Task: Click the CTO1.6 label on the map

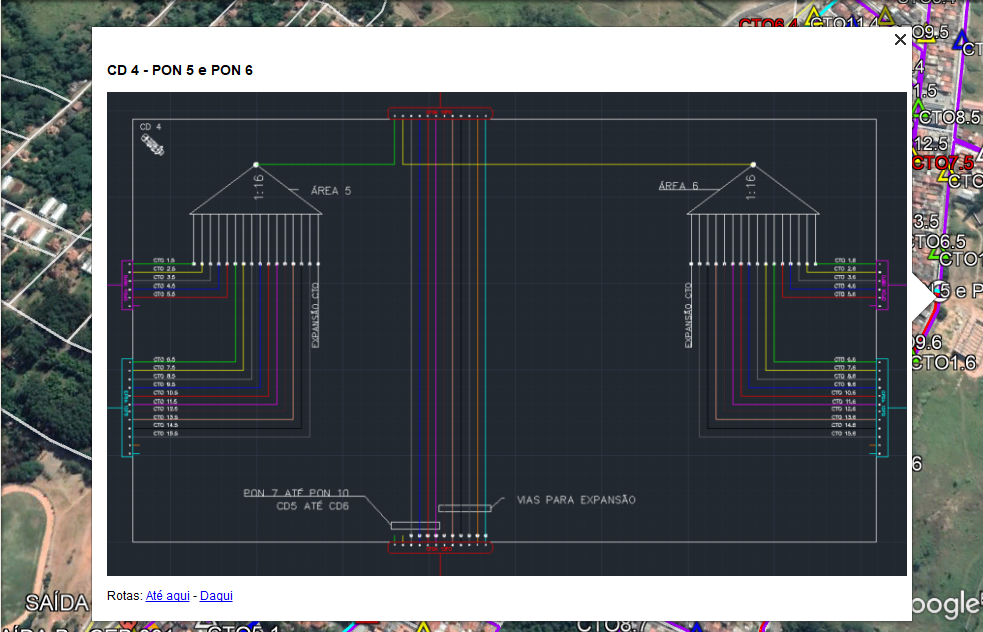Action: tap(945, 363)
